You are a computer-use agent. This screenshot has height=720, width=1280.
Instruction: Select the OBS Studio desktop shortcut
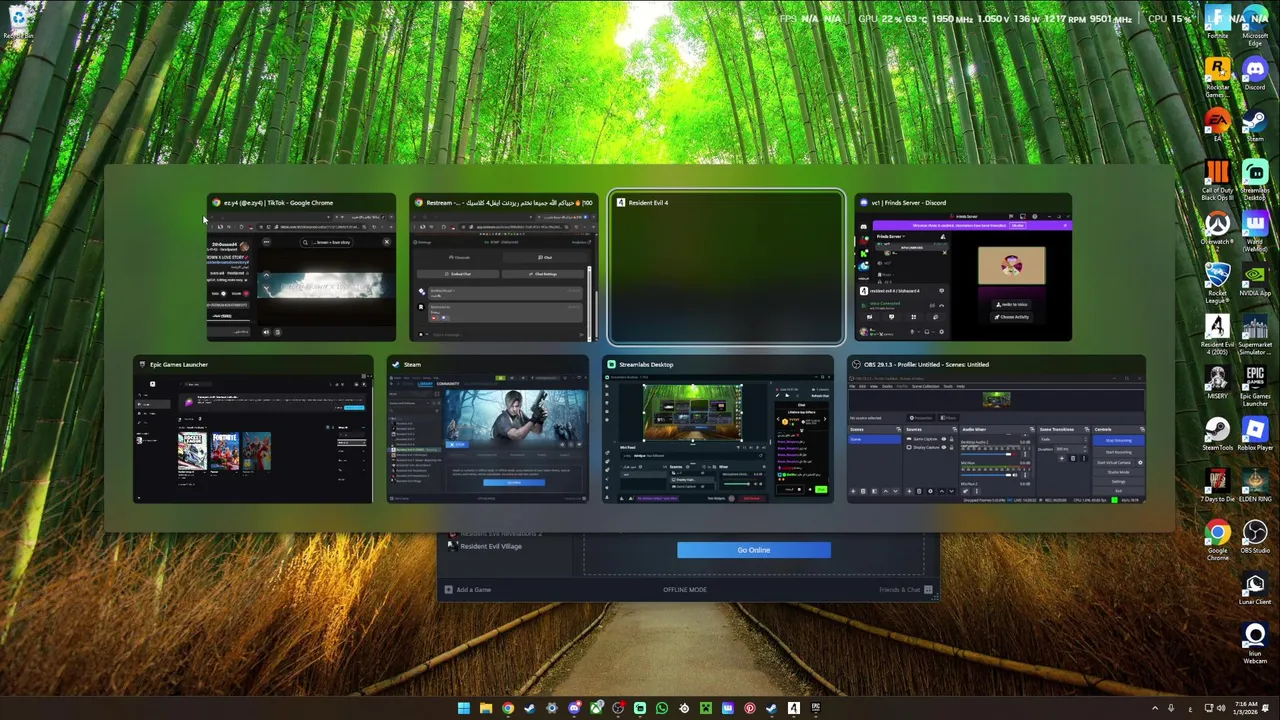tap(1255, 538)
